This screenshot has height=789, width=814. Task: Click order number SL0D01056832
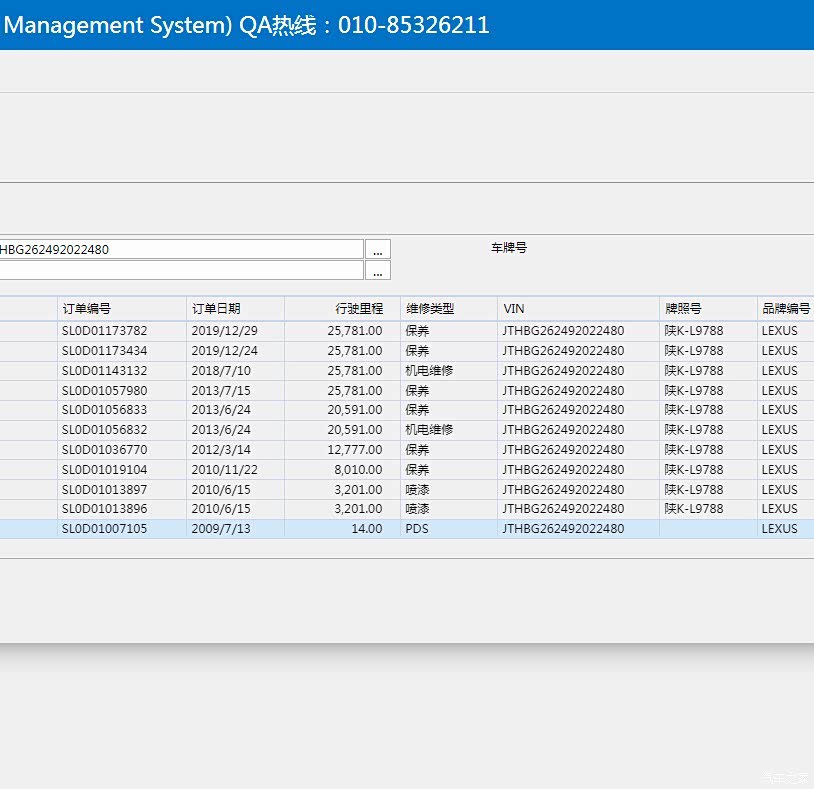pyautogui.click(x=105, y=430)
